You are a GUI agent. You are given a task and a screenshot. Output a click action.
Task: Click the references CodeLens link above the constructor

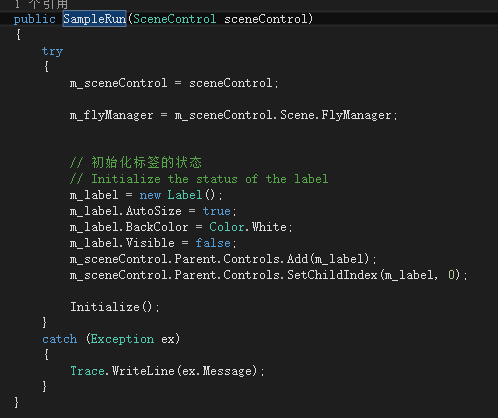(41, 4)
